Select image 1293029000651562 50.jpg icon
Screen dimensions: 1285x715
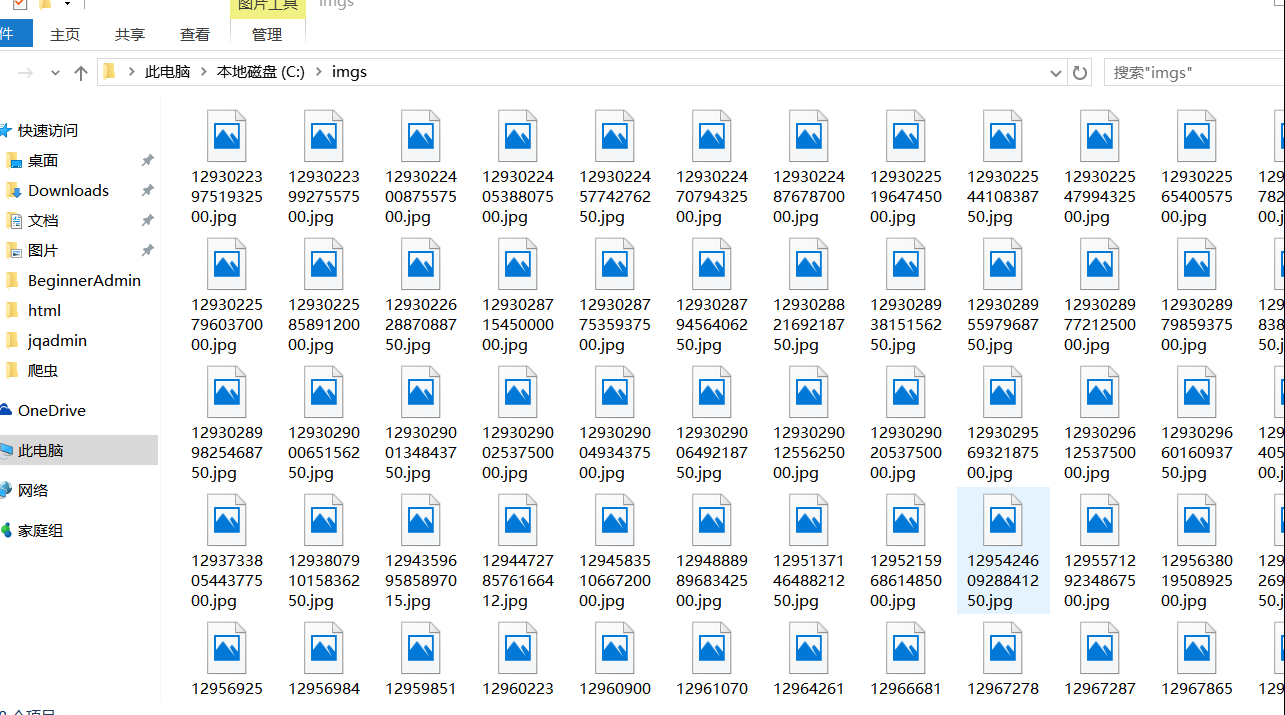coord(324,392)
